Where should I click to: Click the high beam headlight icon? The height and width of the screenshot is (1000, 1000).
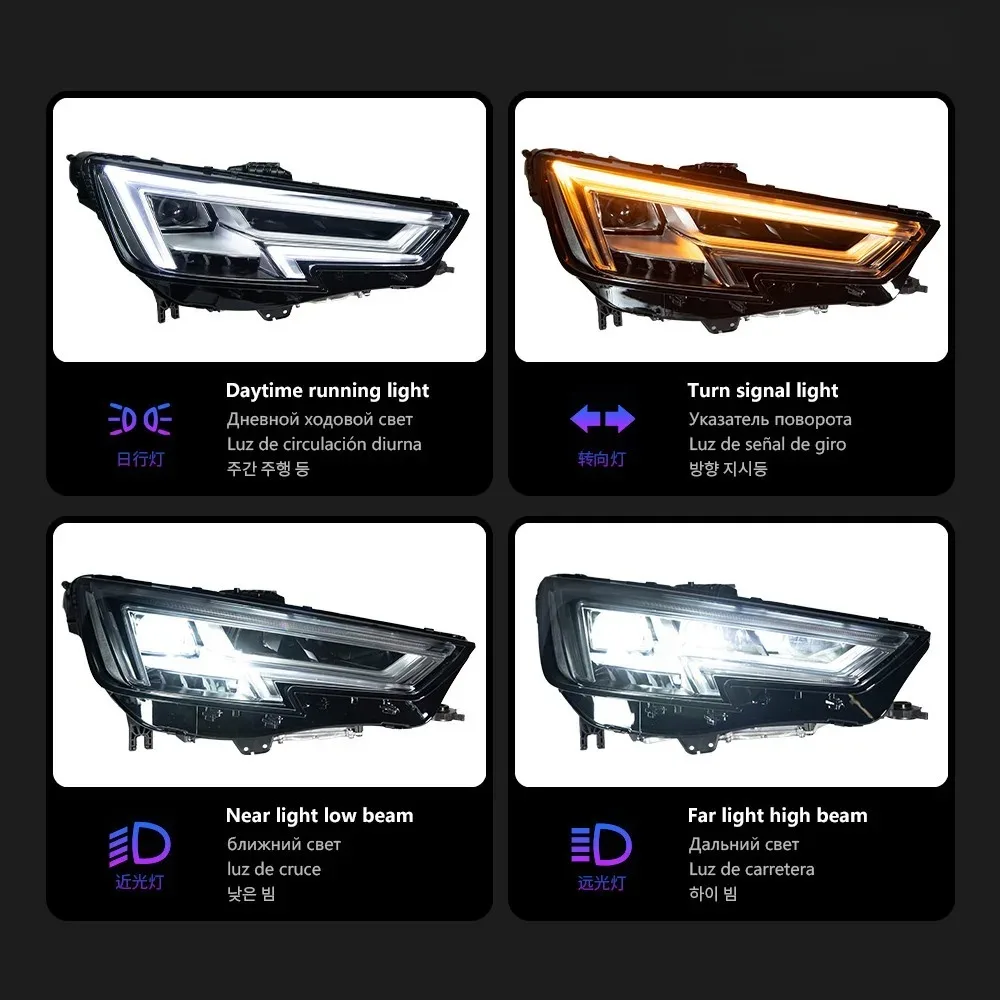click(601, 844)
